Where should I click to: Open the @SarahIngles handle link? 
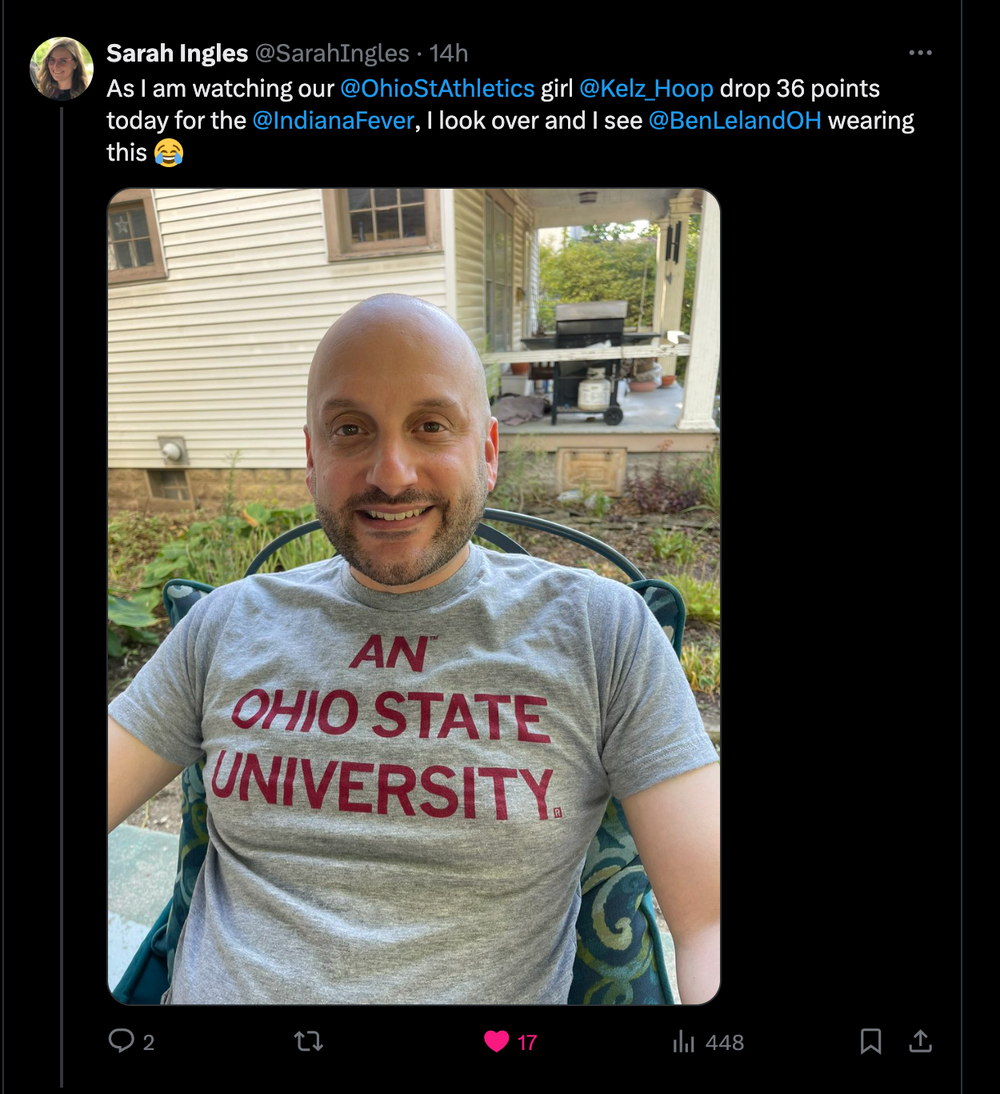tap(332, 53)
